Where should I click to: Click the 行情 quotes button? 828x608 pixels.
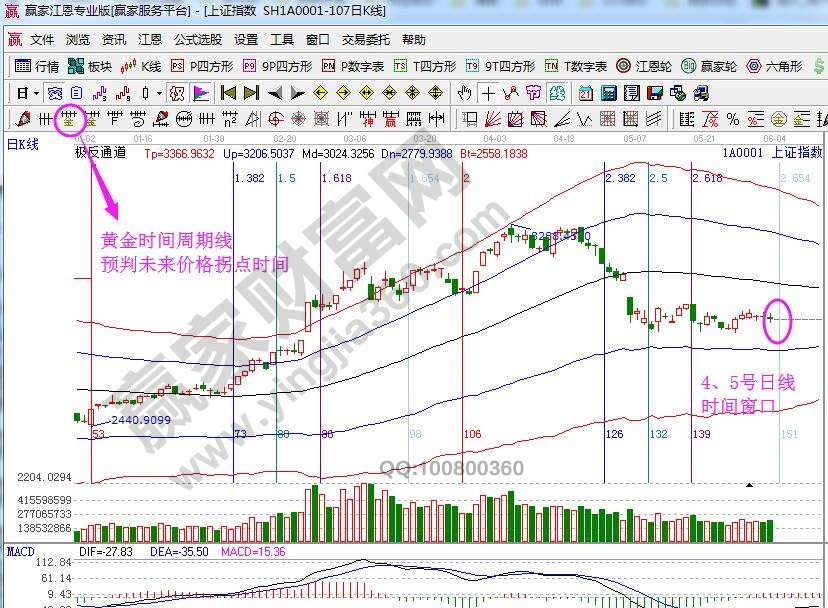tap(38, 66)
